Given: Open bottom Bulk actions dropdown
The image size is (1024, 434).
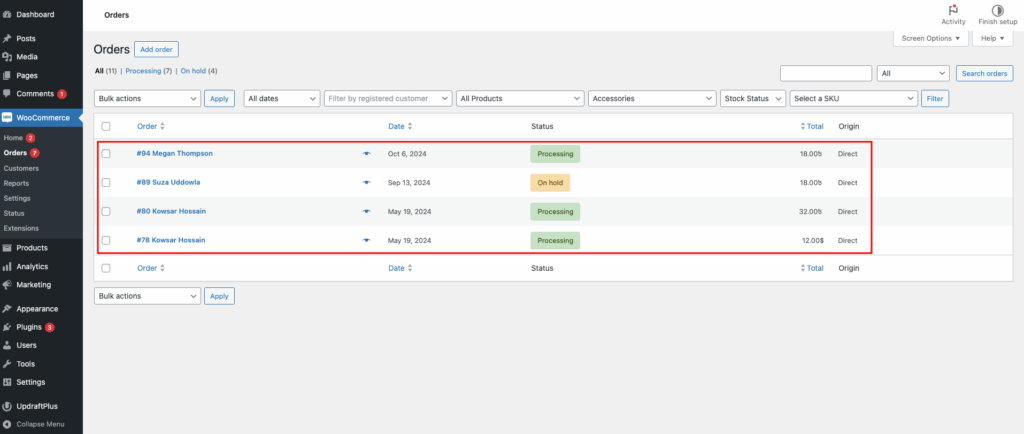Looking at the screenshot, I should 148,296.
